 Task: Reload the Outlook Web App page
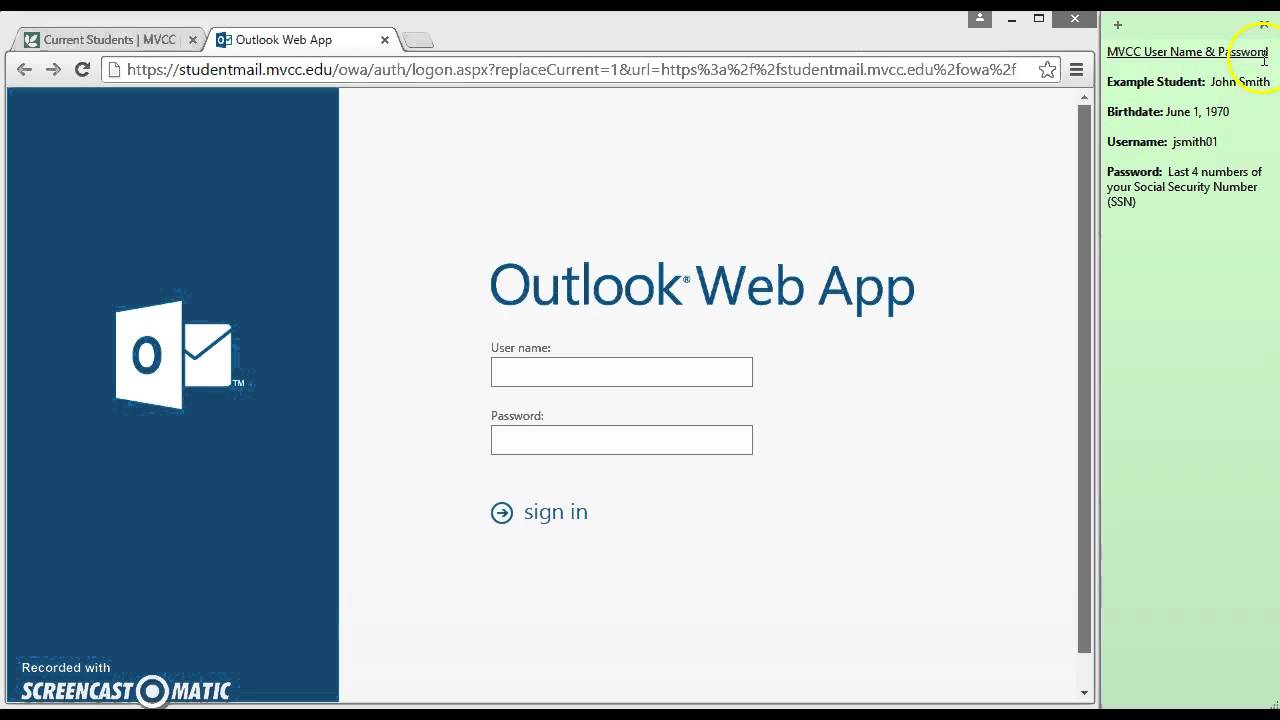[x=83, y=69]
